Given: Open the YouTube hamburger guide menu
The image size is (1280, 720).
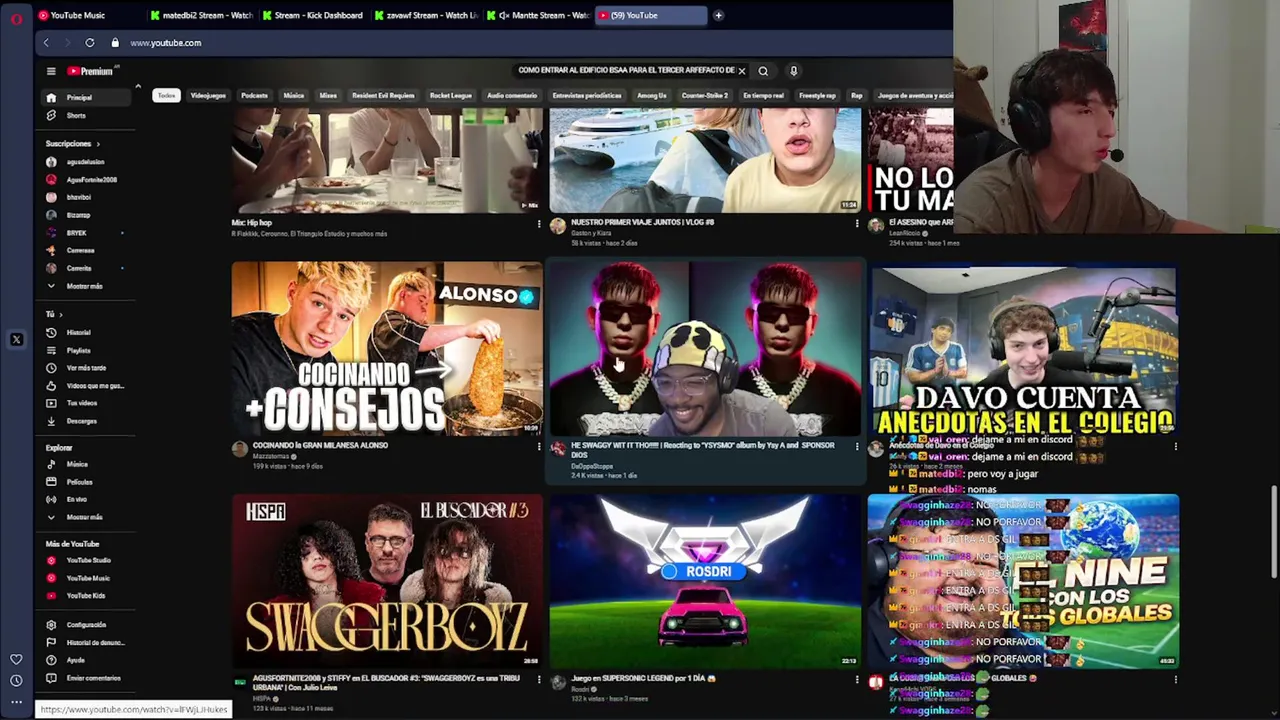Looking at the screenshot, I should coord(51,71).
